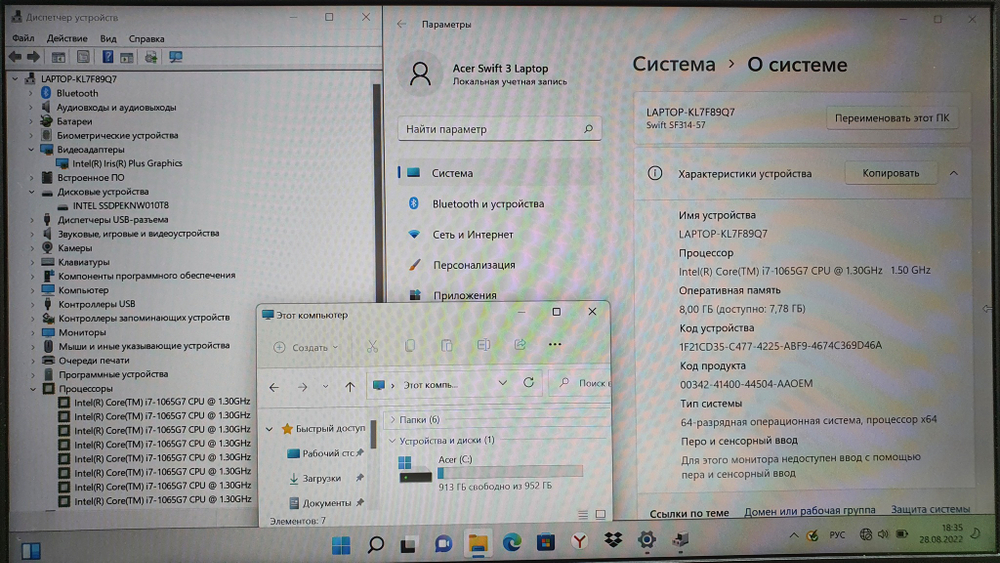Click the scan for hardware changes monitor icon
This screenshot has height=563, width=1000.
click(x=175, y=57)
